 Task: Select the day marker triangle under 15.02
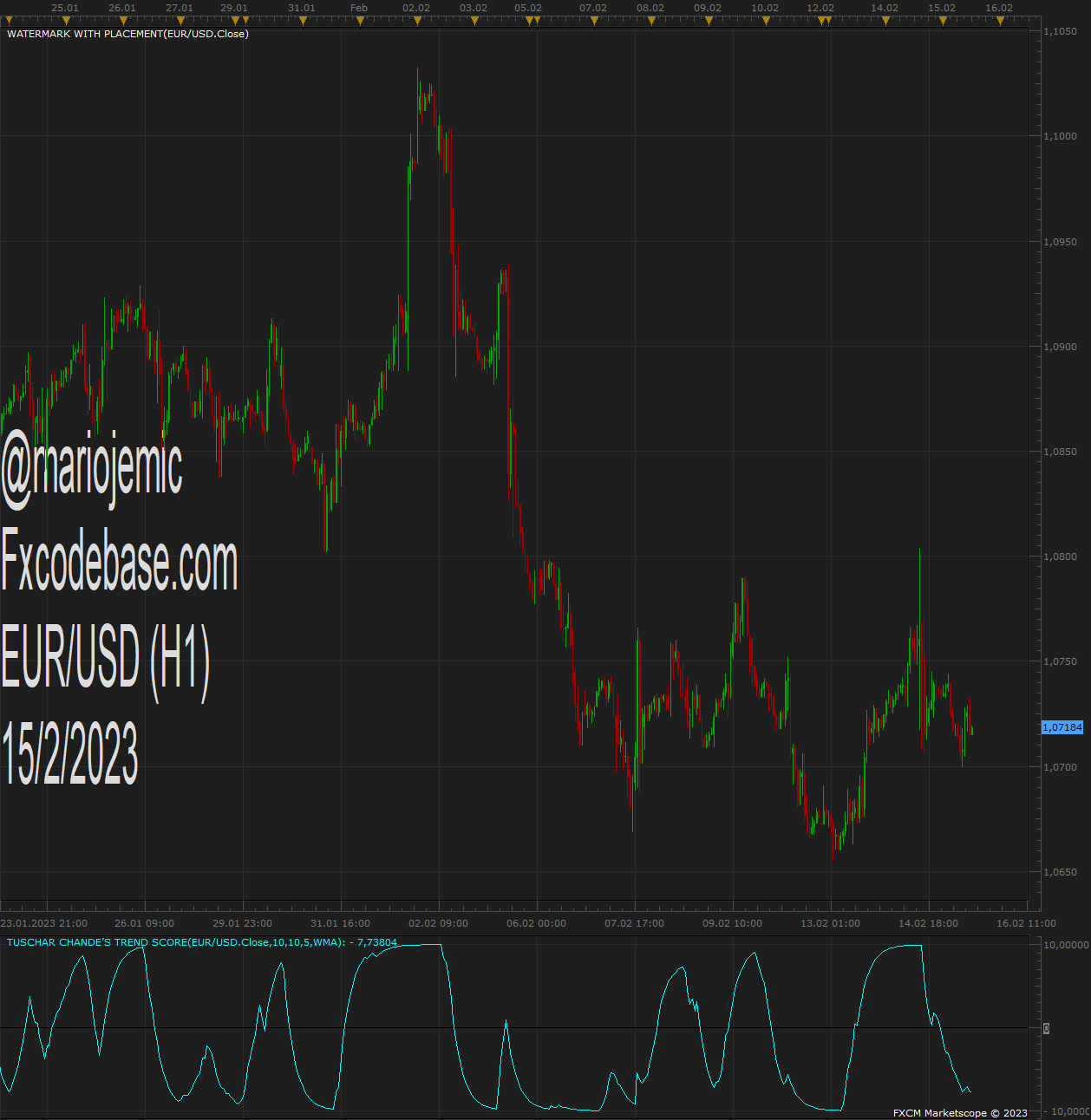coord(943,21)
